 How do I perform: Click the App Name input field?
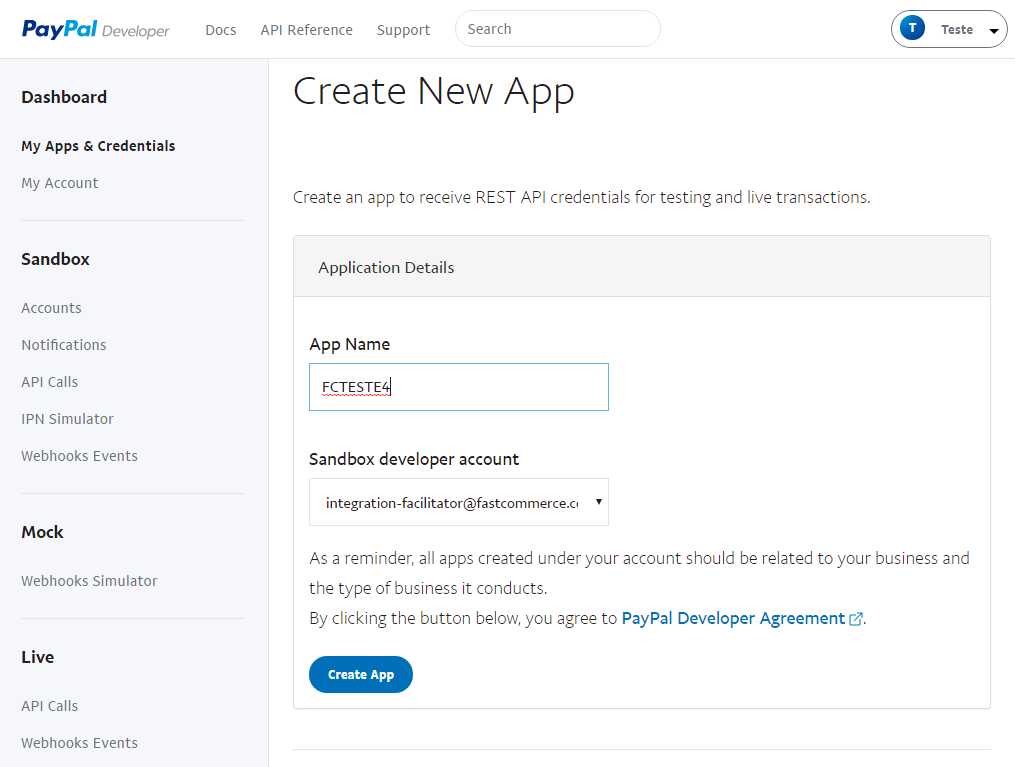click(459, 387)
